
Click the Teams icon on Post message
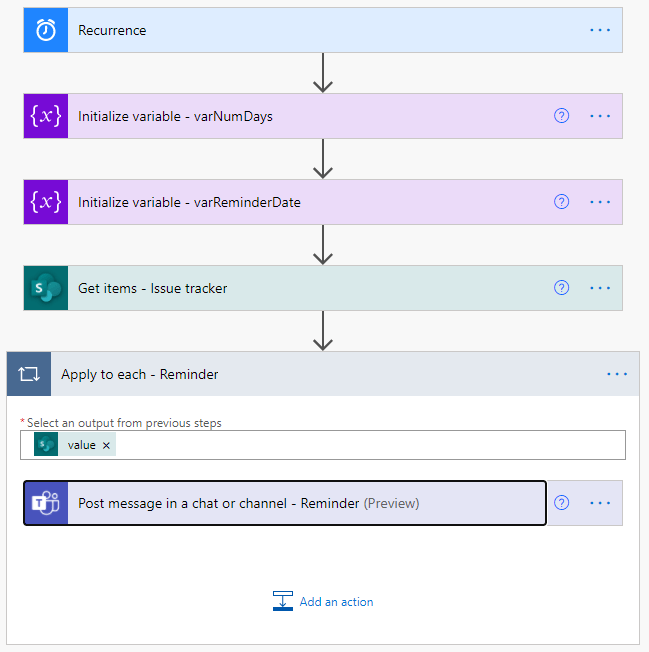pyautogui.click(x=46, y=503)
